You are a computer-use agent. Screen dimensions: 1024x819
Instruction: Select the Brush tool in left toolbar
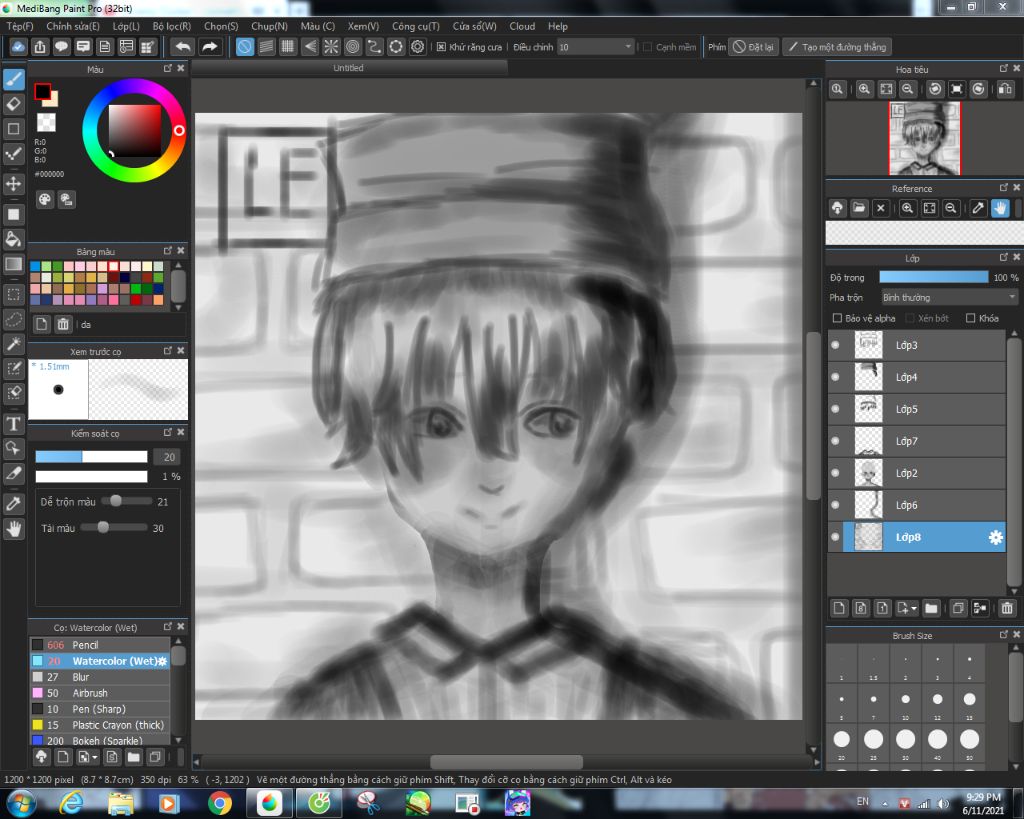[14, 79]
